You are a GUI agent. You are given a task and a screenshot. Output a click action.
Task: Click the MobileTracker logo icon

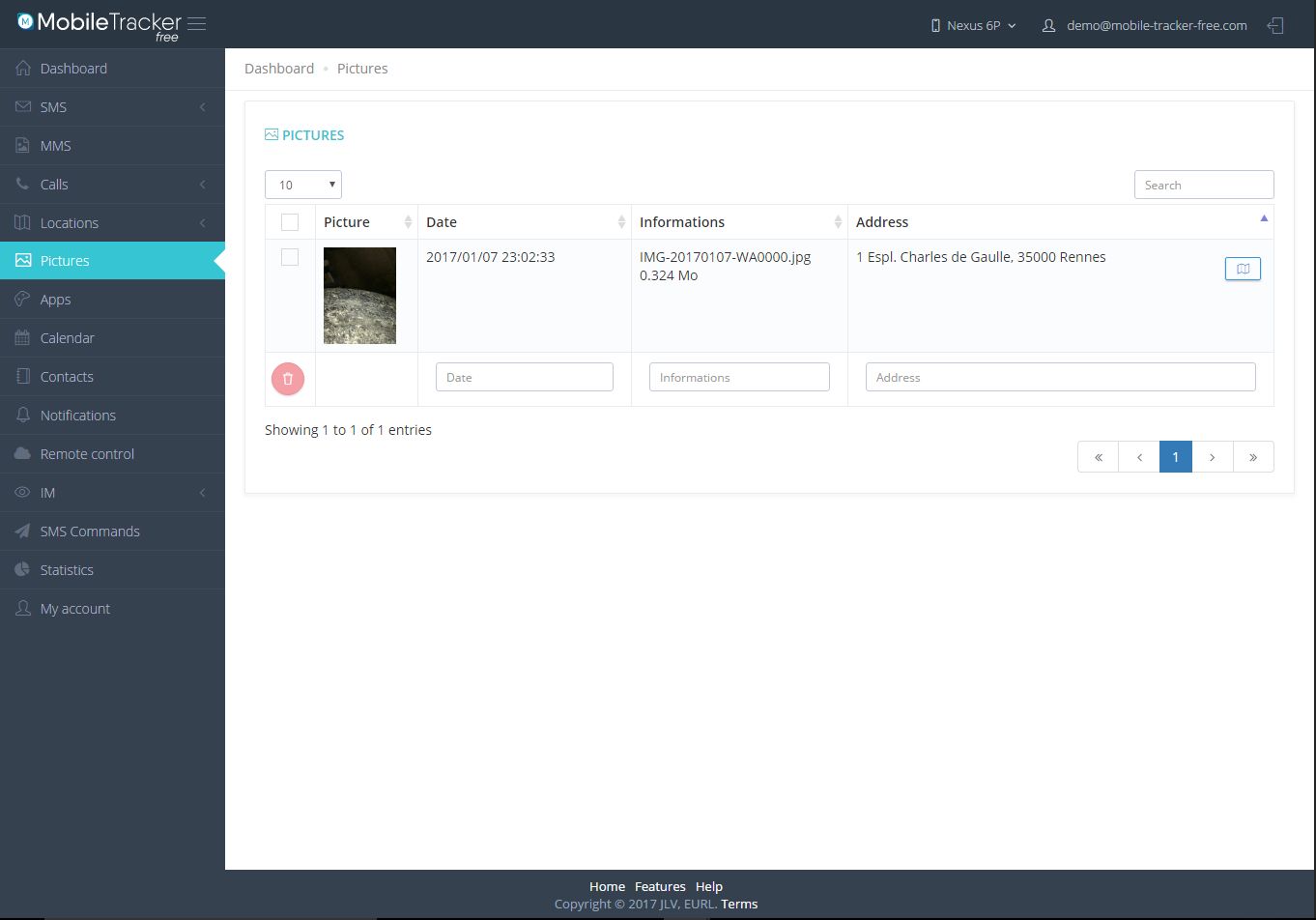point(25,21)
